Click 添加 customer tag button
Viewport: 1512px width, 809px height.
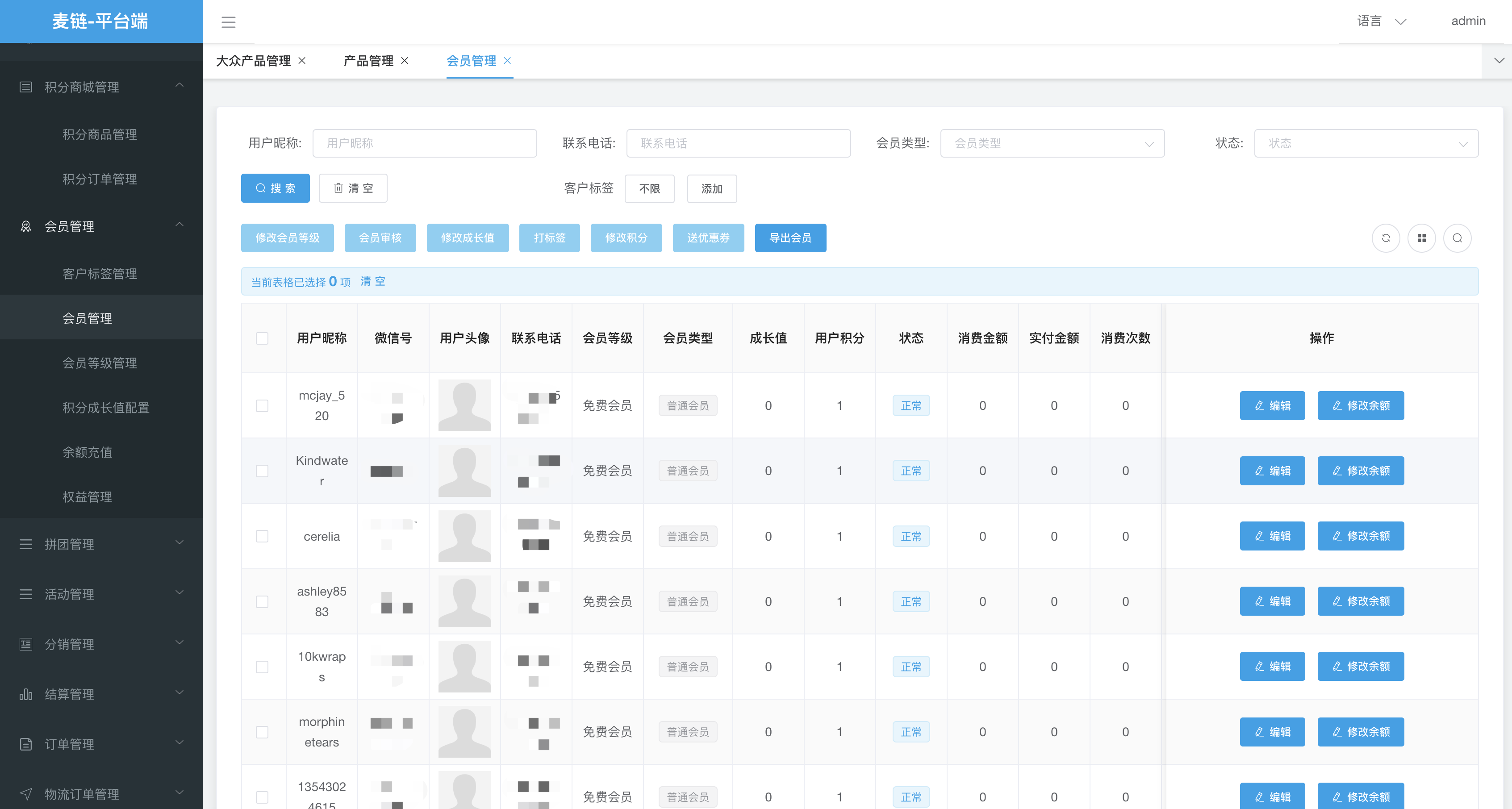[x=711, y=189]
